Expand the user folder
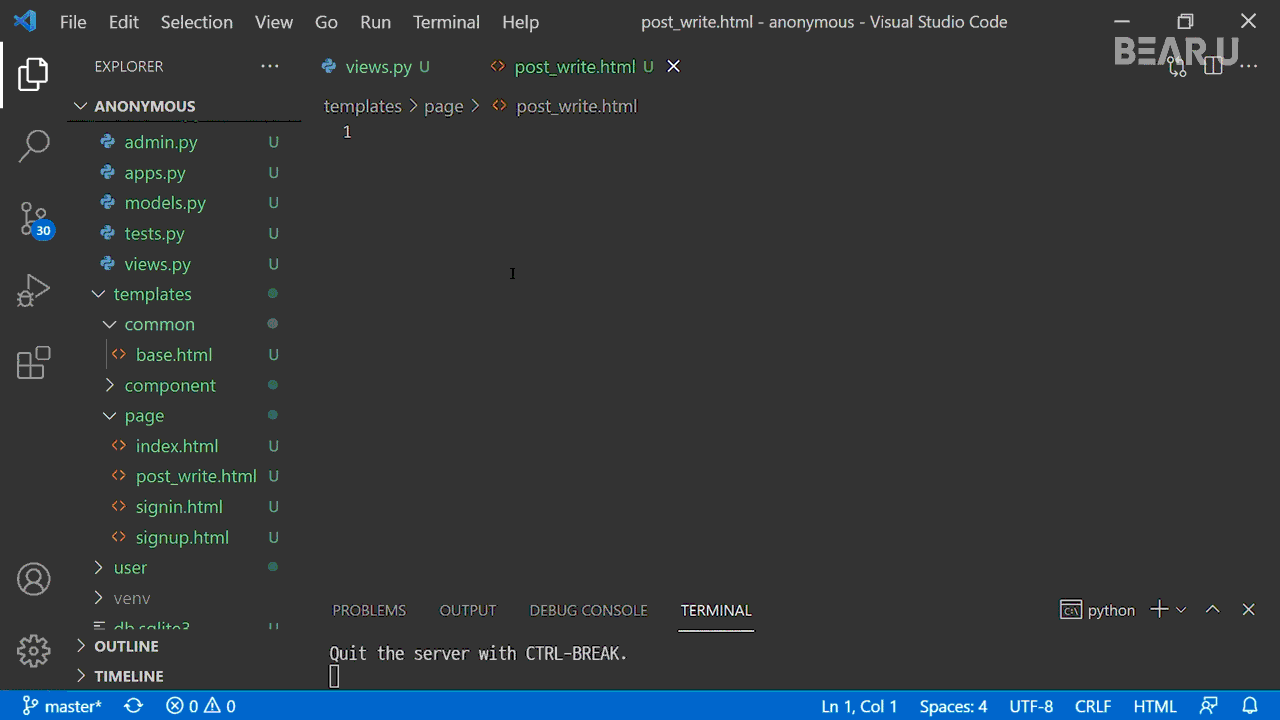Viewport: 1280px width, 720px height. (130, 567)
